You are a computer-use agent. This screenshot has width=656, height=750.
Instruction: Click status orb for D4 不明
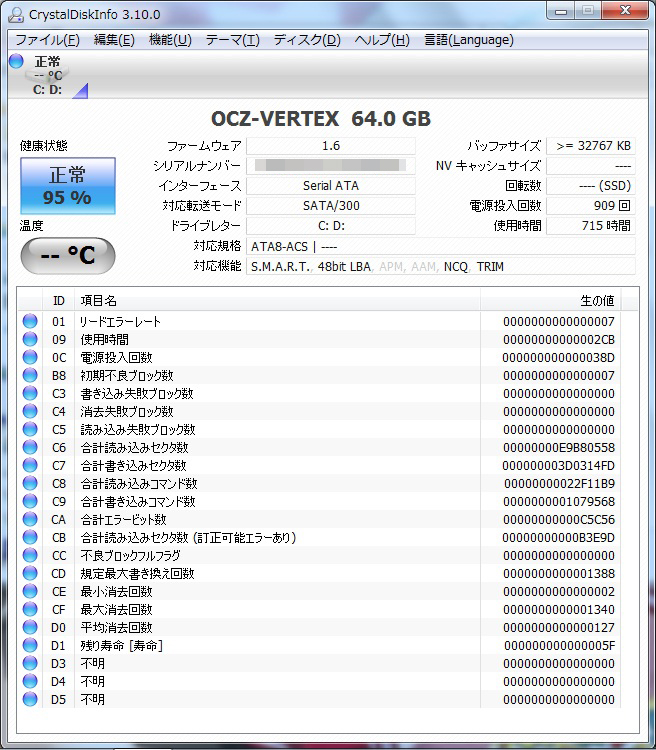(30, 681)
